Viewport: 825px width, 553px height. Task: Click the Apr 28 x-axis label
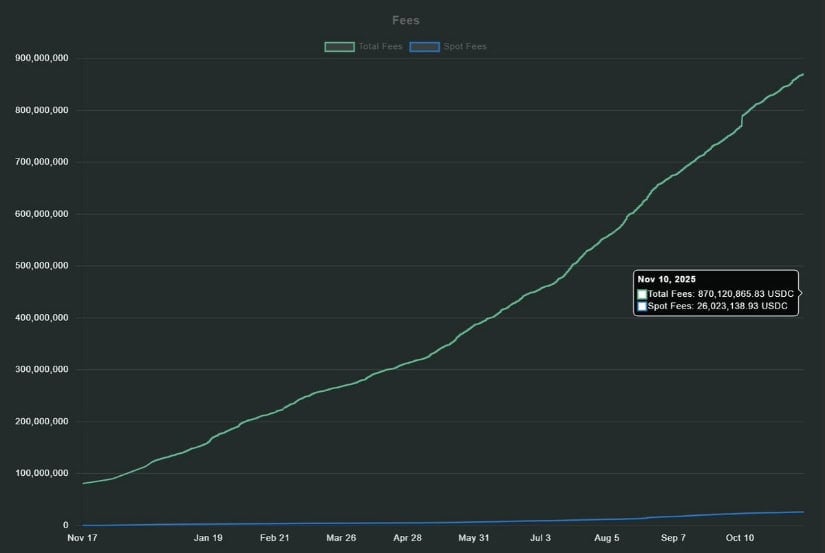pos(408,538)
